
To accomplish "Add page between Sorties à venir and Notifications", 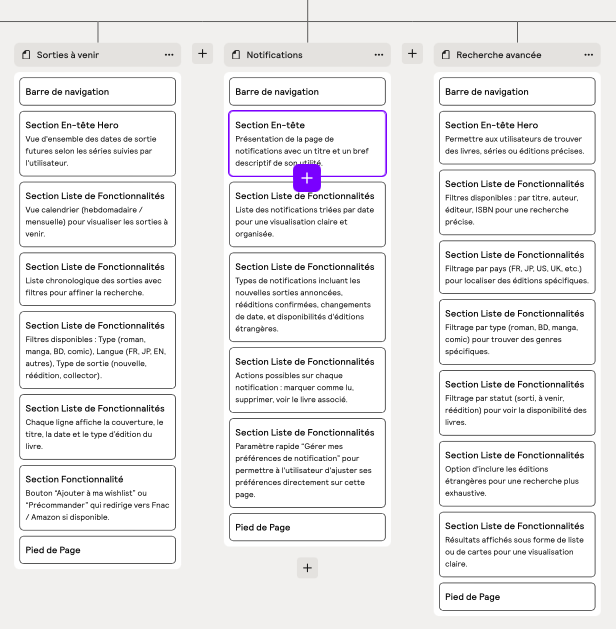I will click(202, 54).
